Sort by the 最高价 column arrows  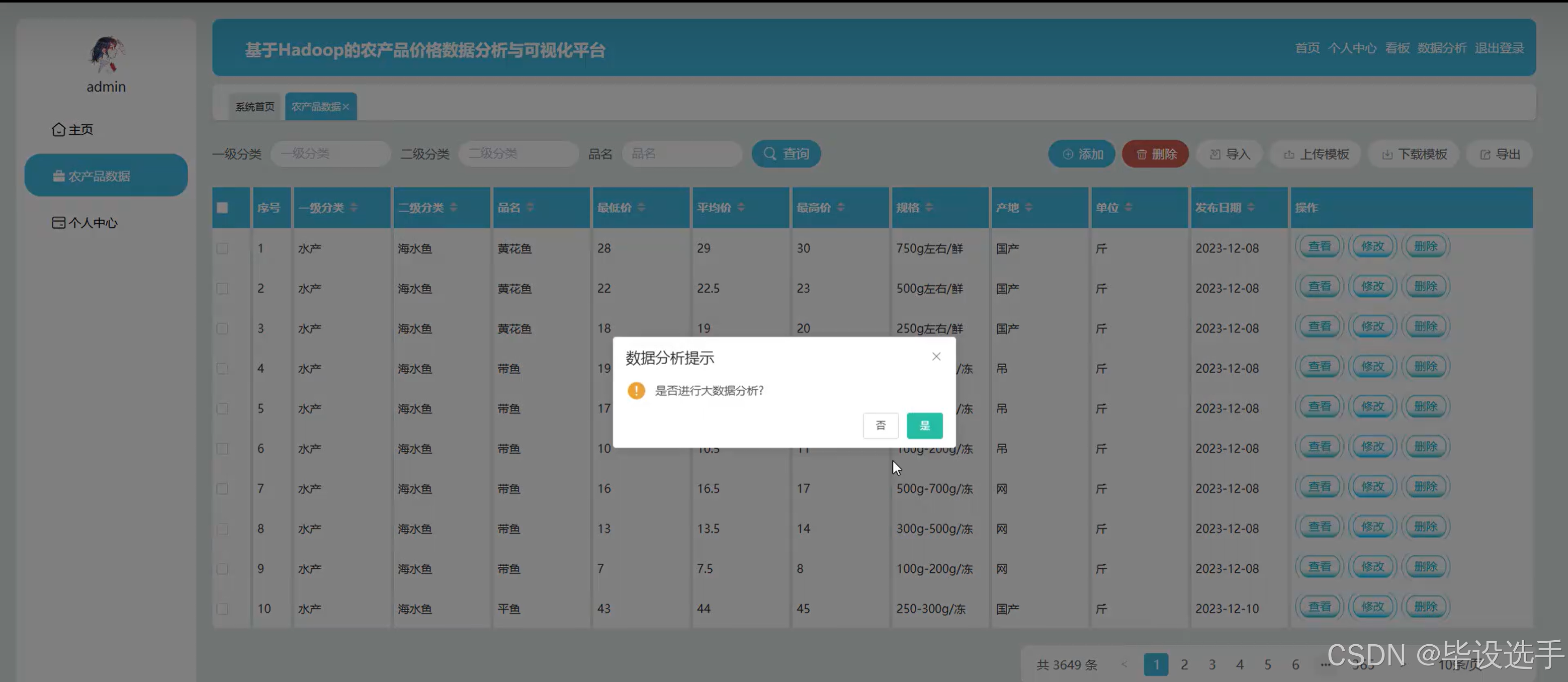(x=841, y=208)
